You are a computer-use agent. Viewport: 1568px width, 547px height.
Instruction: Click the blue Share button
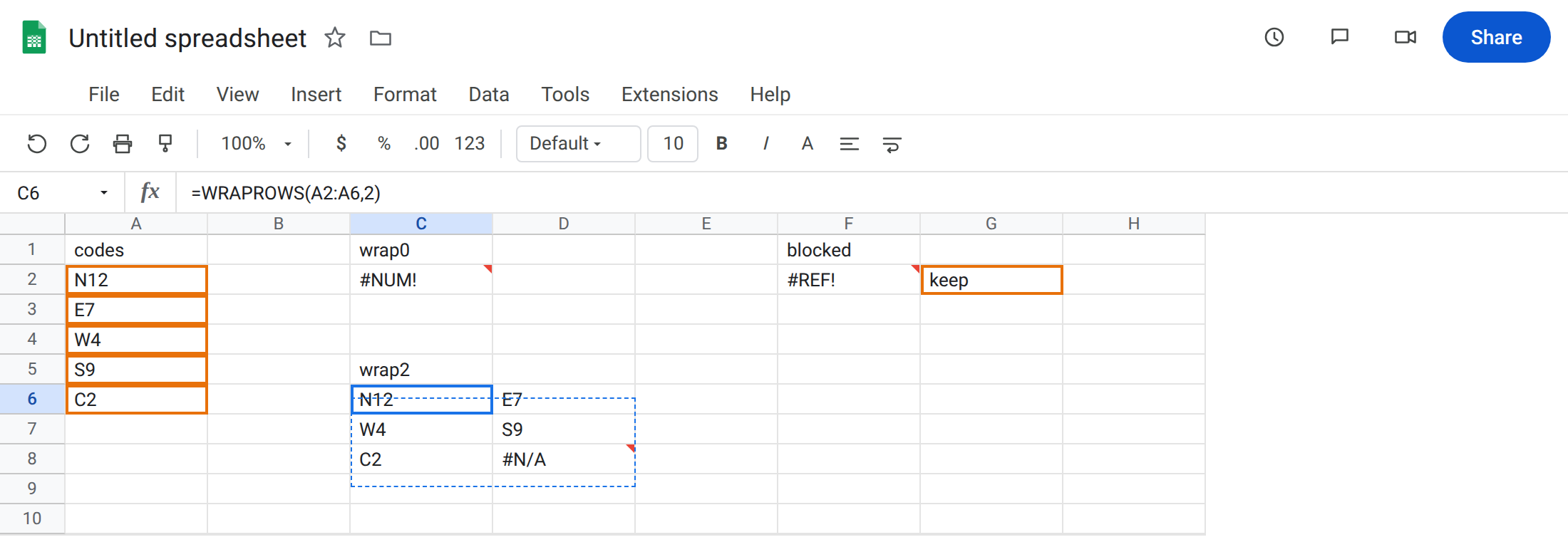click(x=1496, y=37)
